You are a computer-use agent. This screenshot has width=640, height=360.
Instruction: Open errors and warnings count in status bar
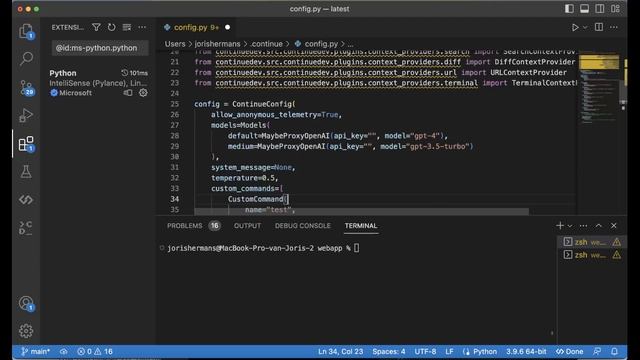95,351
